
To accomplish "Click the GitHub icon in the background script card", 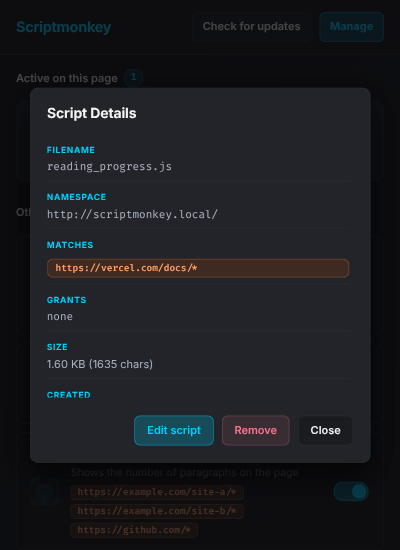I will (45, 491).
